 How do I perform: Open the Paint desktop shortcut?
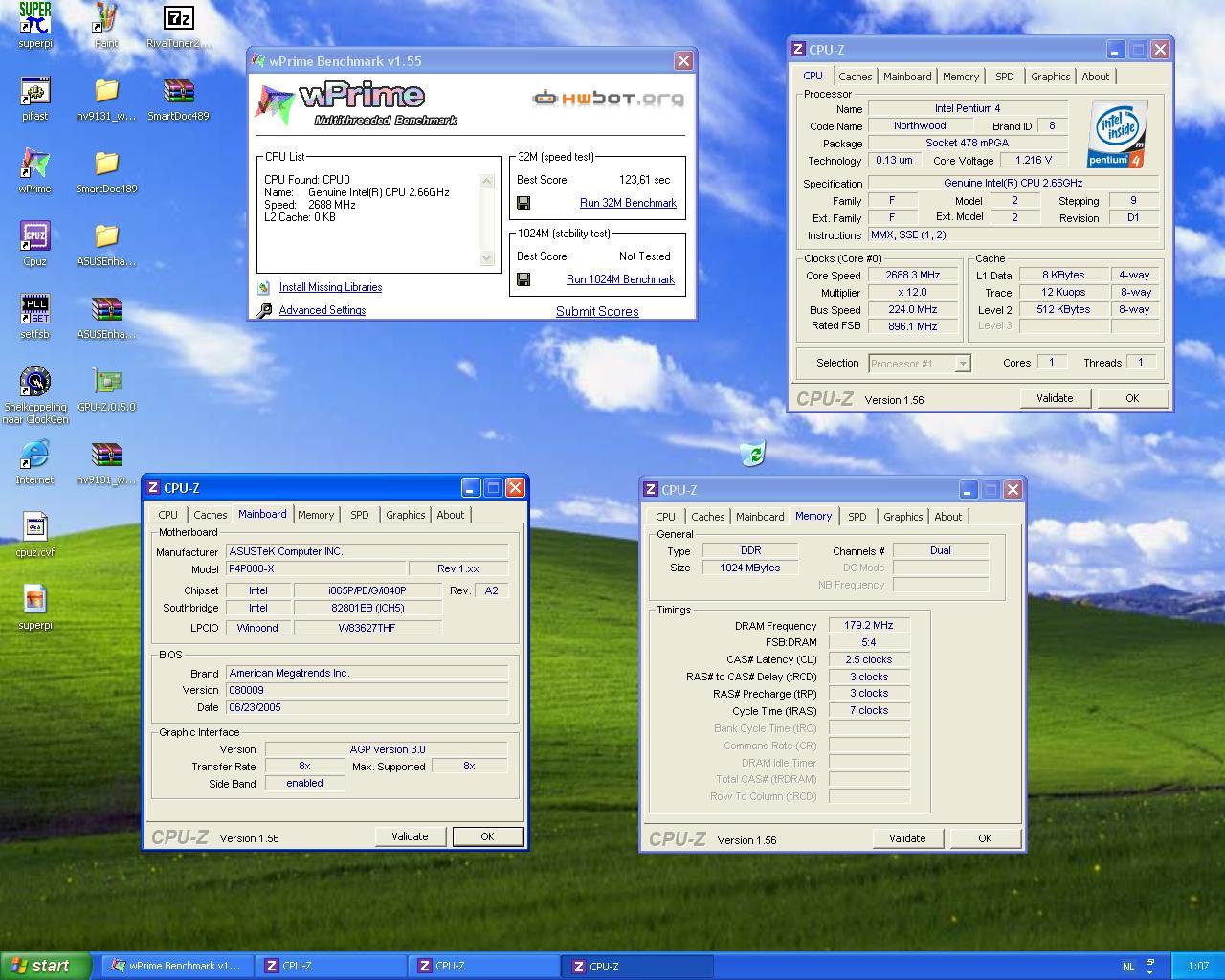tap(106, 18)
